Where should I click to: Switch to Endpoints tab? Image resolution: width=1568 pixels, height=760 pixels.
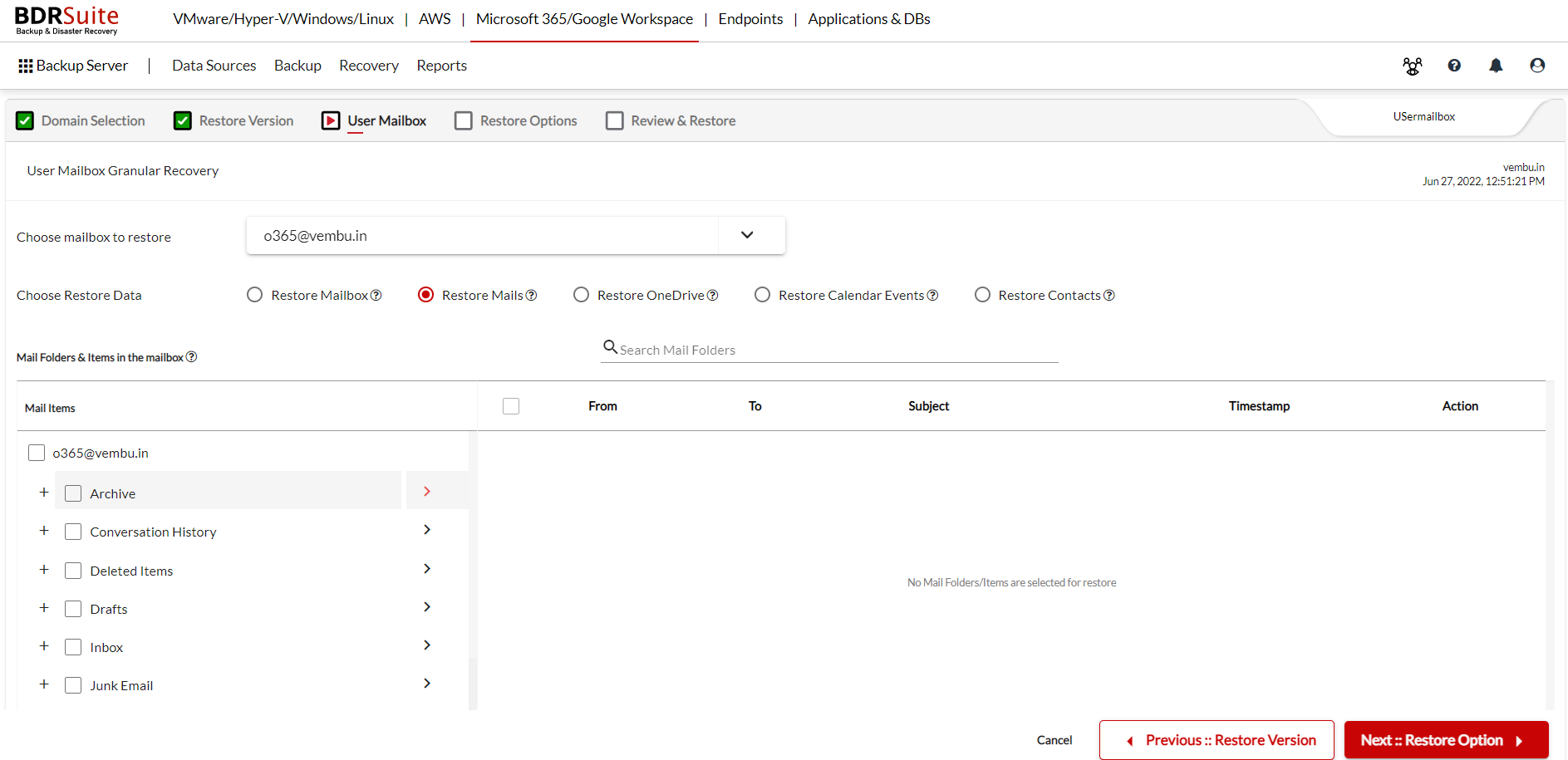pos(750,19)
